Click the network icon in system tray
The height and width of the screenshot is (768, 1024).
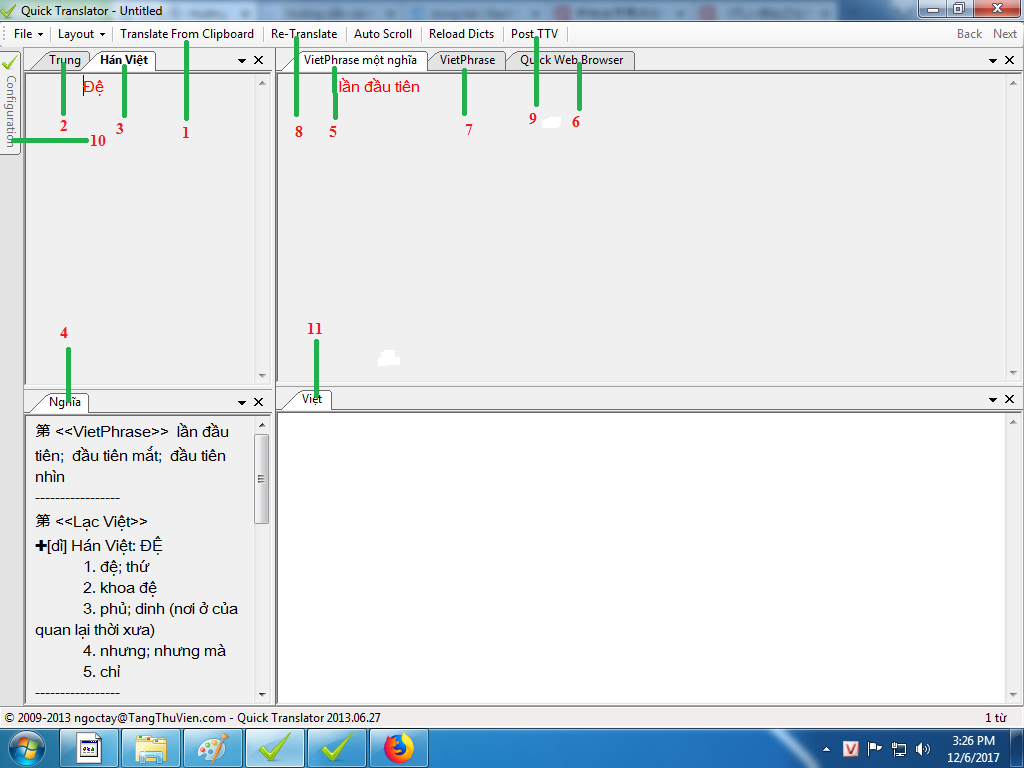click(x=899, y=748)
